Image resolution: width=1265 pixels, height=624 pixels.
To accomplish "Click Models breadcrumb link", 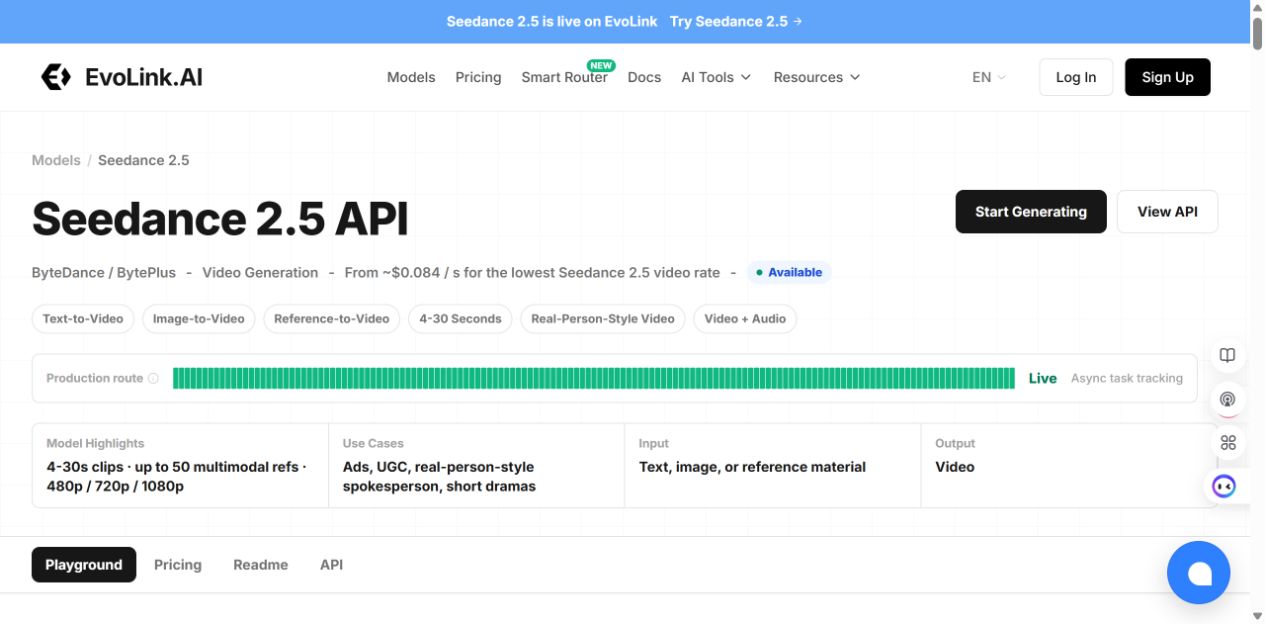I will point(56,160).
